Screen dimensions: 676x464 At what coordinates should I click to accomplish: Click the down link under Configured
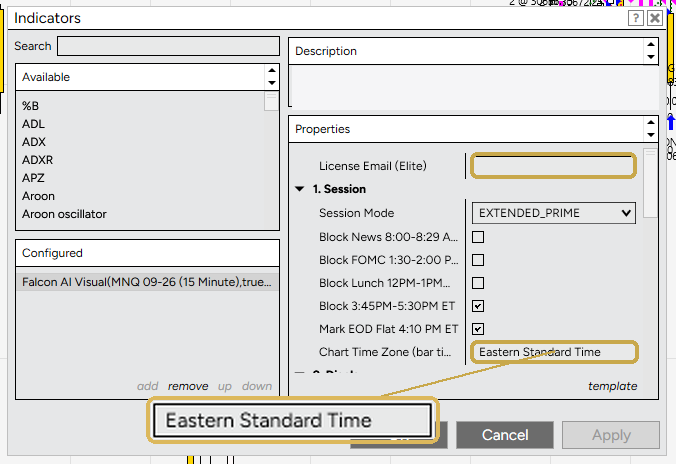click(257, 386)
